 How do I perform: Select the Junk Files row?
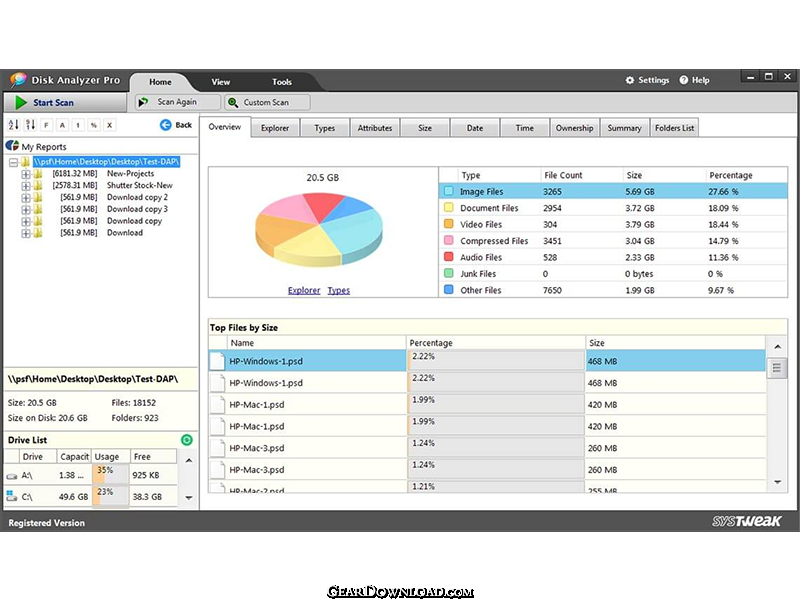(613, 273)
